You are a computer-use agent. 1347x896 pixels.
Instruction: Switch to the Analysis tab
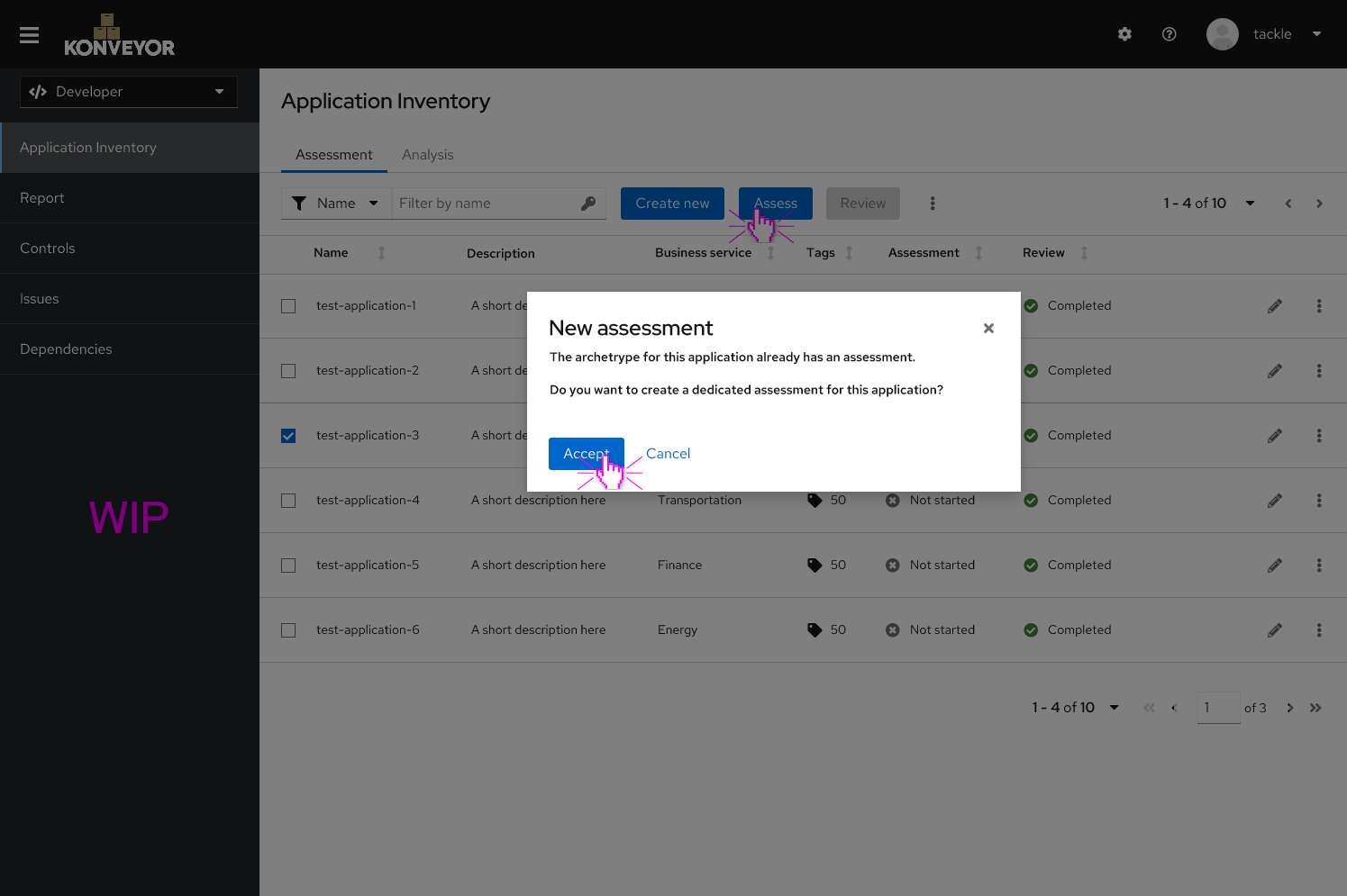point(428,154)
